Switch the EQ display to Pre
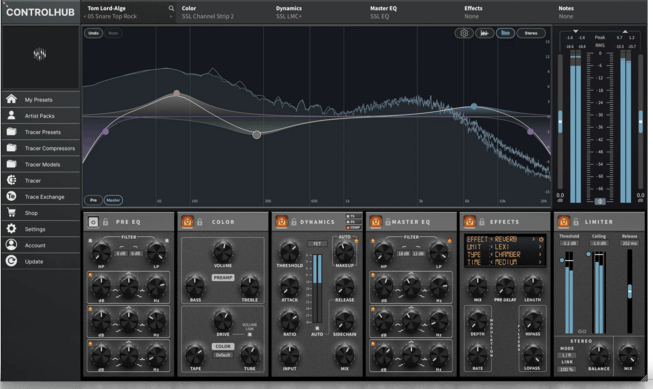 tap(93, 200)
